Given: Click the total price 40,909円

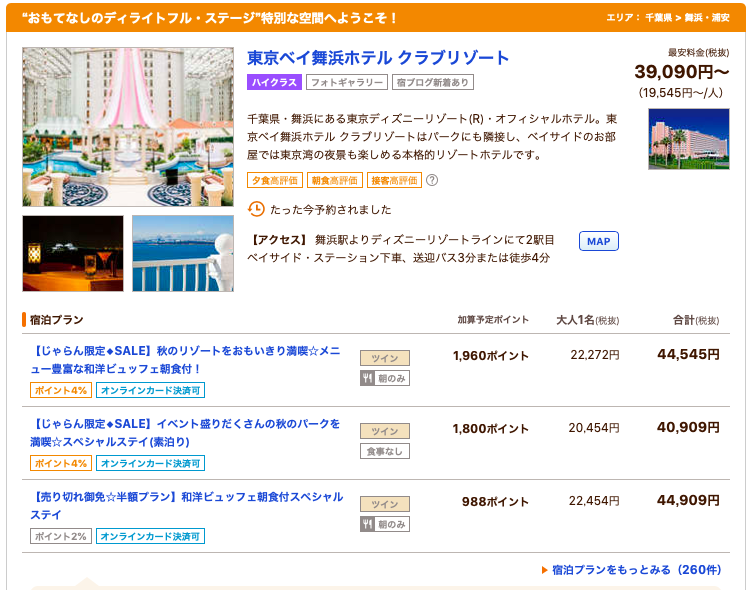Looking at the screenshot, I should pyautogui.click(x=688, y=428).
